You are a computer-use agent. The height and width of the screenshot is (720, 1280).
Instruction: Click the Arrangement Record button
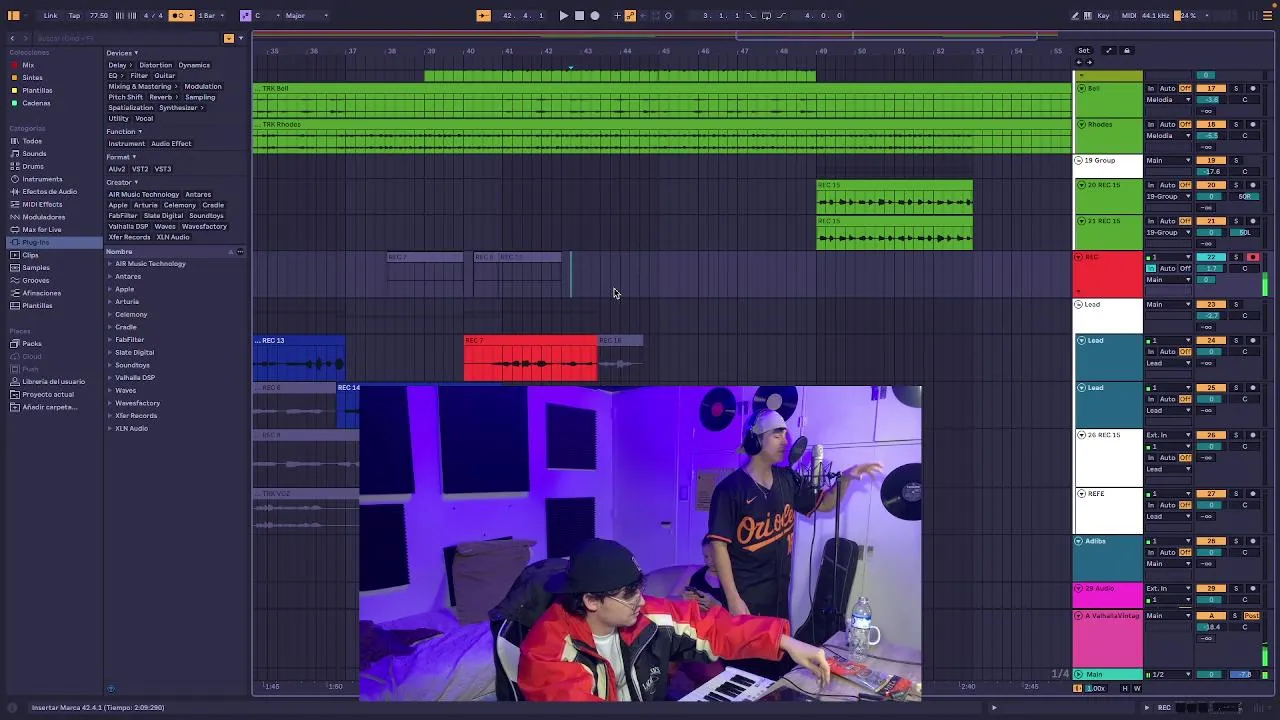point(595,15)
